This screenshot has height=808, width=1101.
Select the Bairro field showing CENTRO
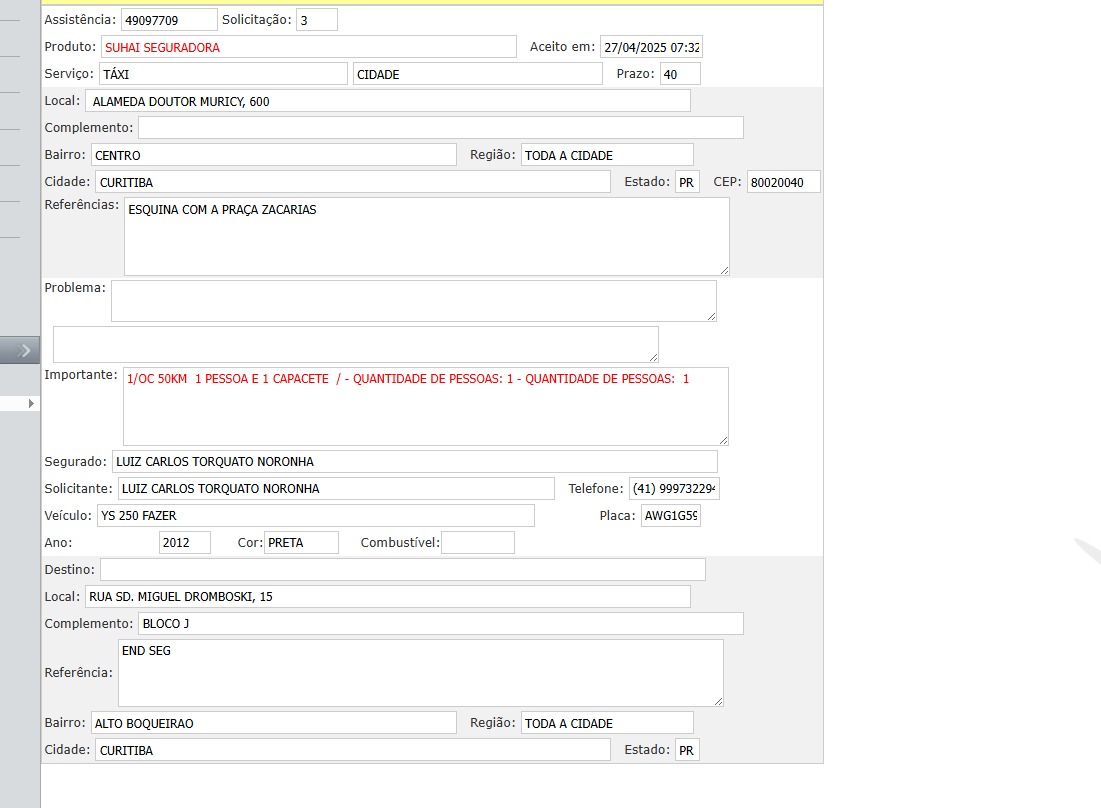274,155
